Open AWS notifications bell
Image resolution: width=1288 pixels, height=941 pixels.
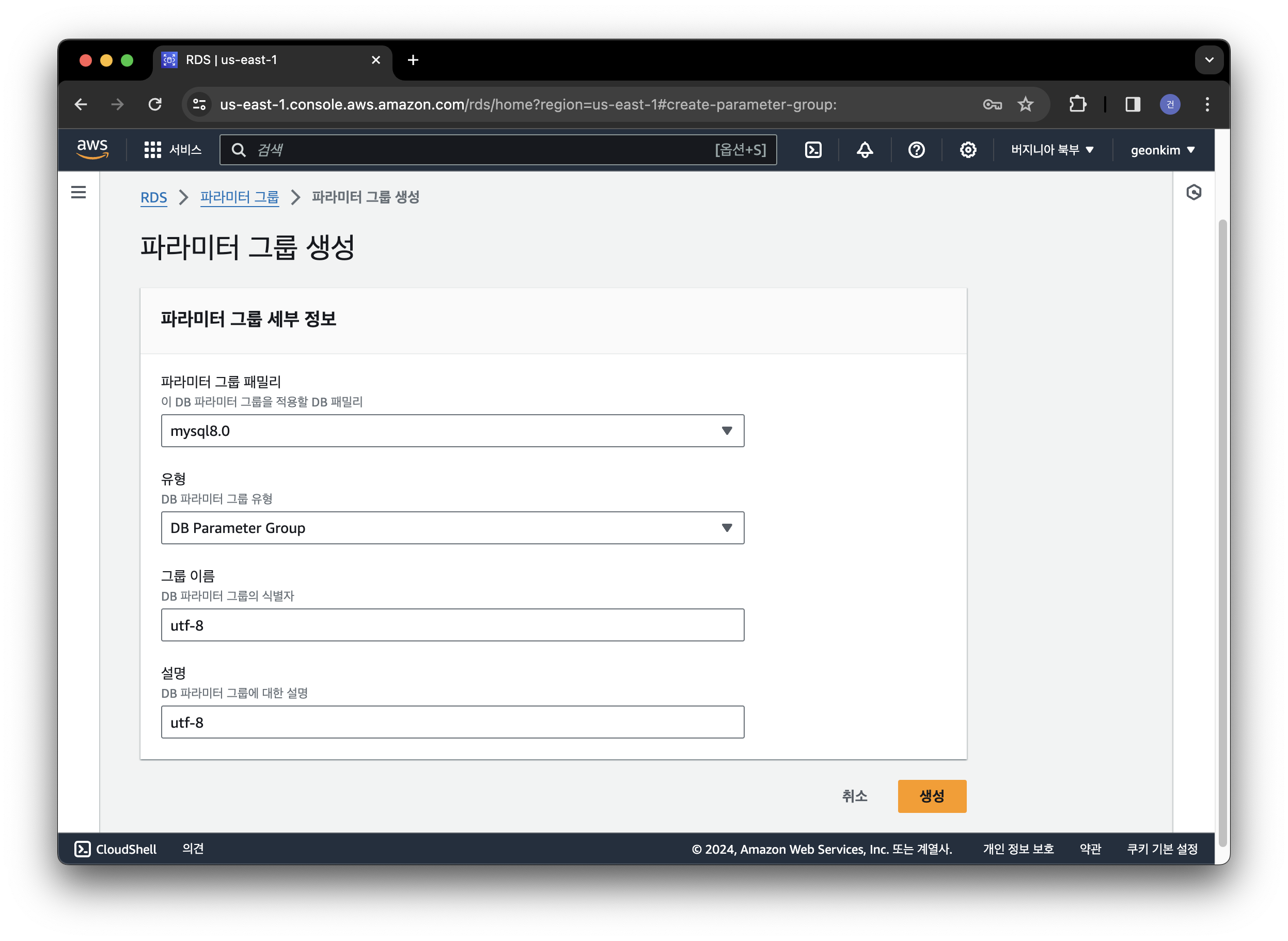(863, 150)
